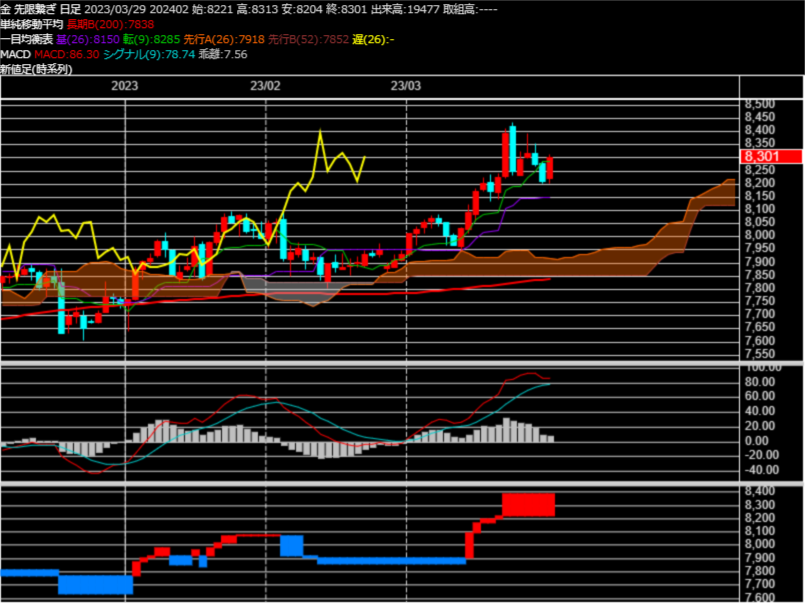The image size is (805, 603).
Task: Click the -20.00 MACD axis label
Action: click(761, 455)
